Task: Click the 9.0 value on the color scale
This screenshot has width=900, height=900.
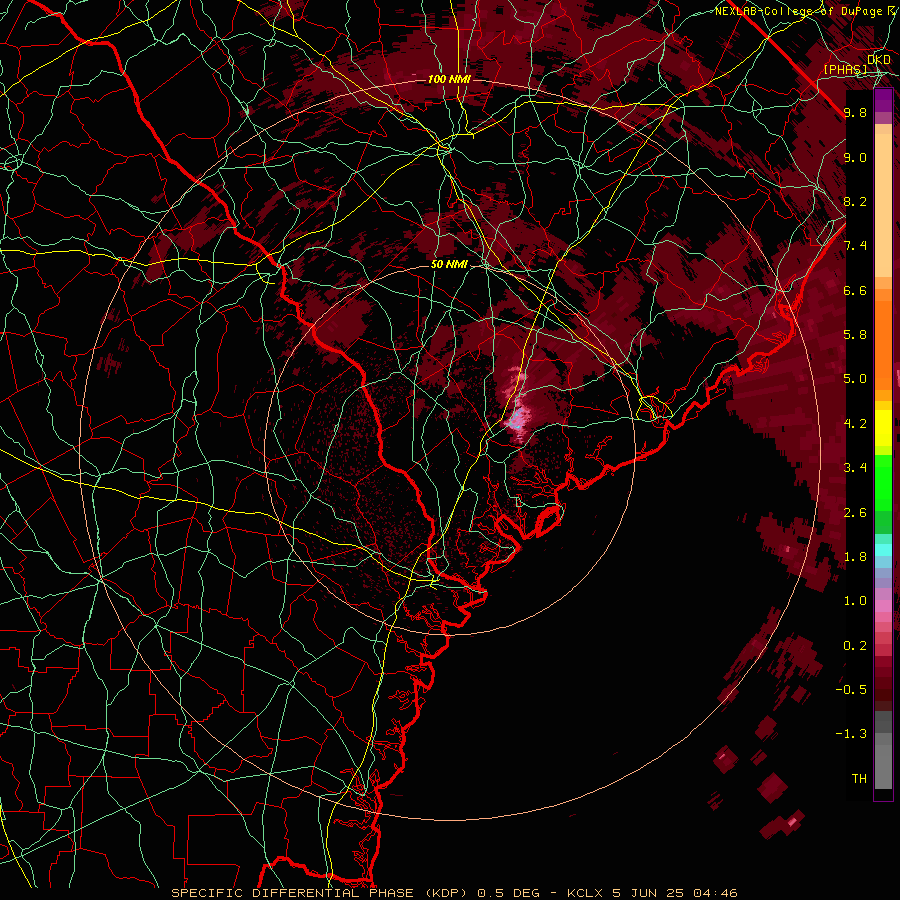Action: coord(855,157)
